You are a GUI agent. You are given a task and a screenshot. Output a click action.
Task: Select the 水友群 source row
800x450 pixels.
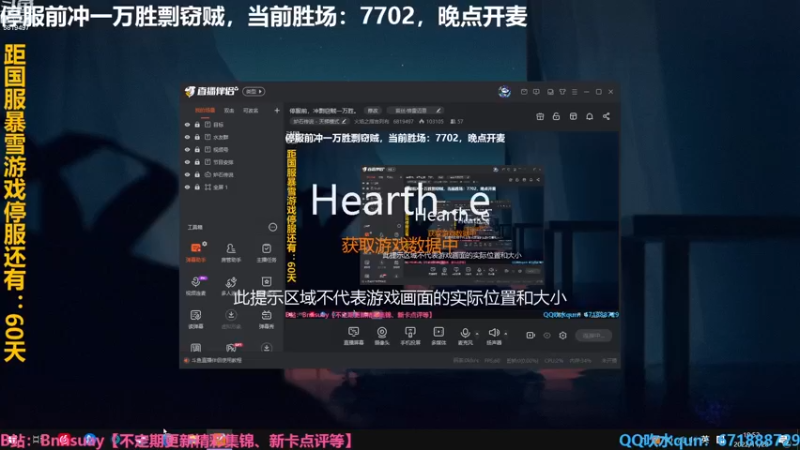(232, 137)
